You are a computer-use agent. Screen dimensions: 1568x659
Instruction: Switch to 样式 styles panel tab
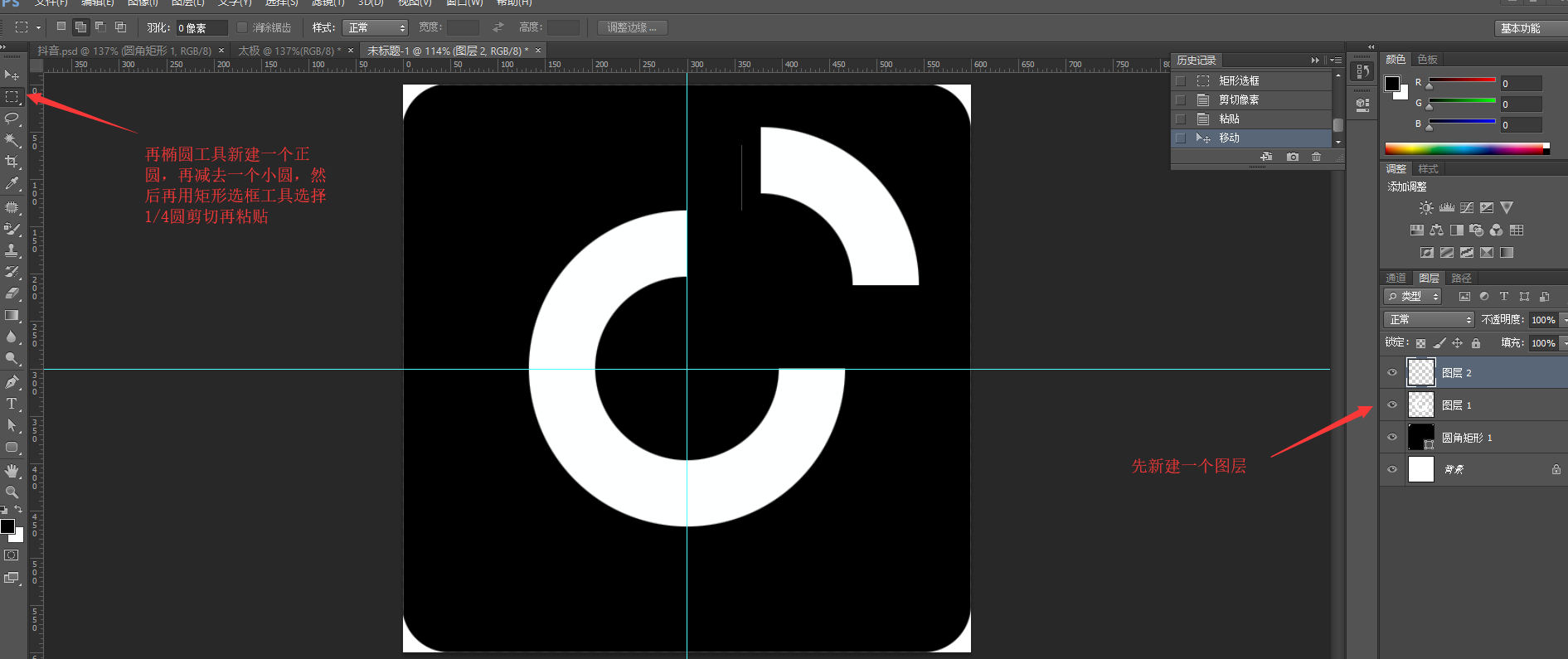[x=1429, y=169]
